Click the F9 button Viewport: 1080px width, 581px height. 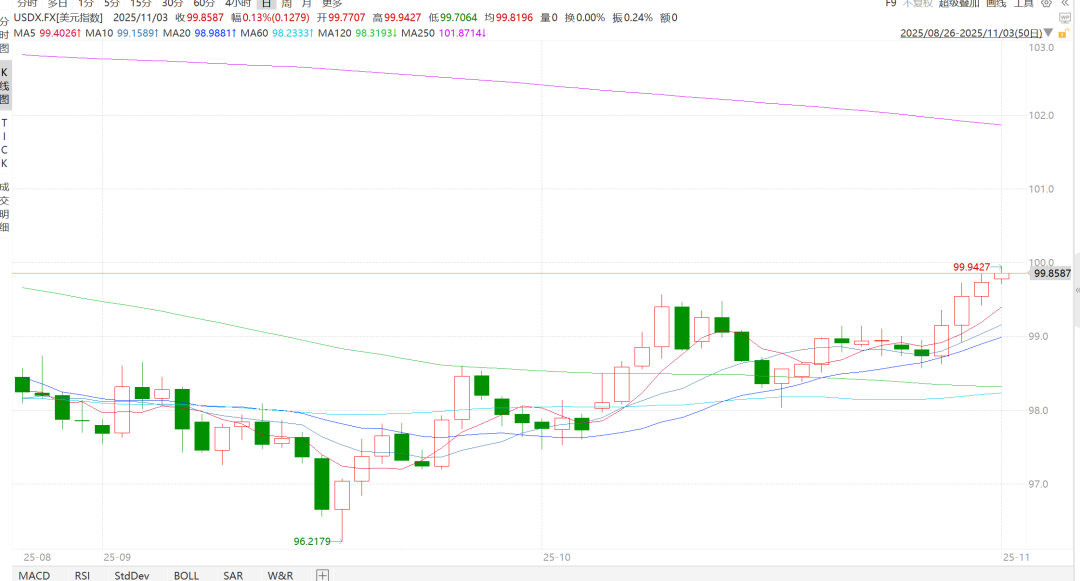(x=891, y=3)
